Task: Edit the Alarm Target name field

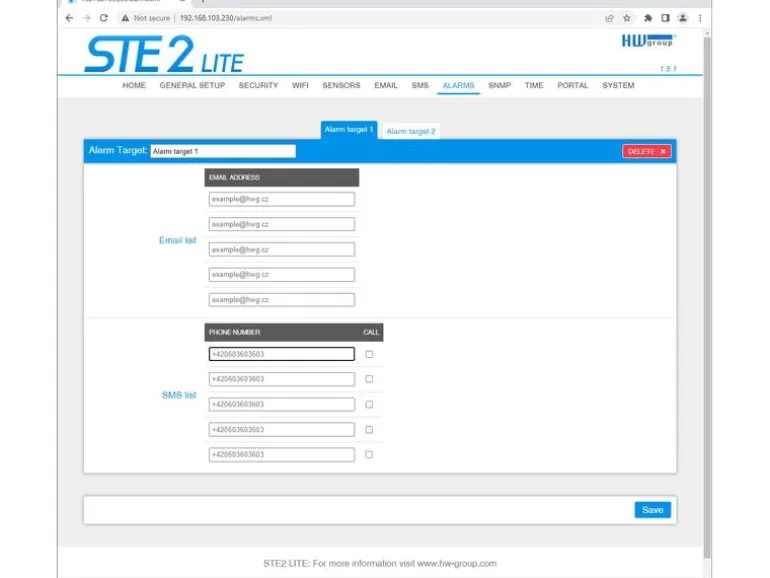Action: [223, 151]
